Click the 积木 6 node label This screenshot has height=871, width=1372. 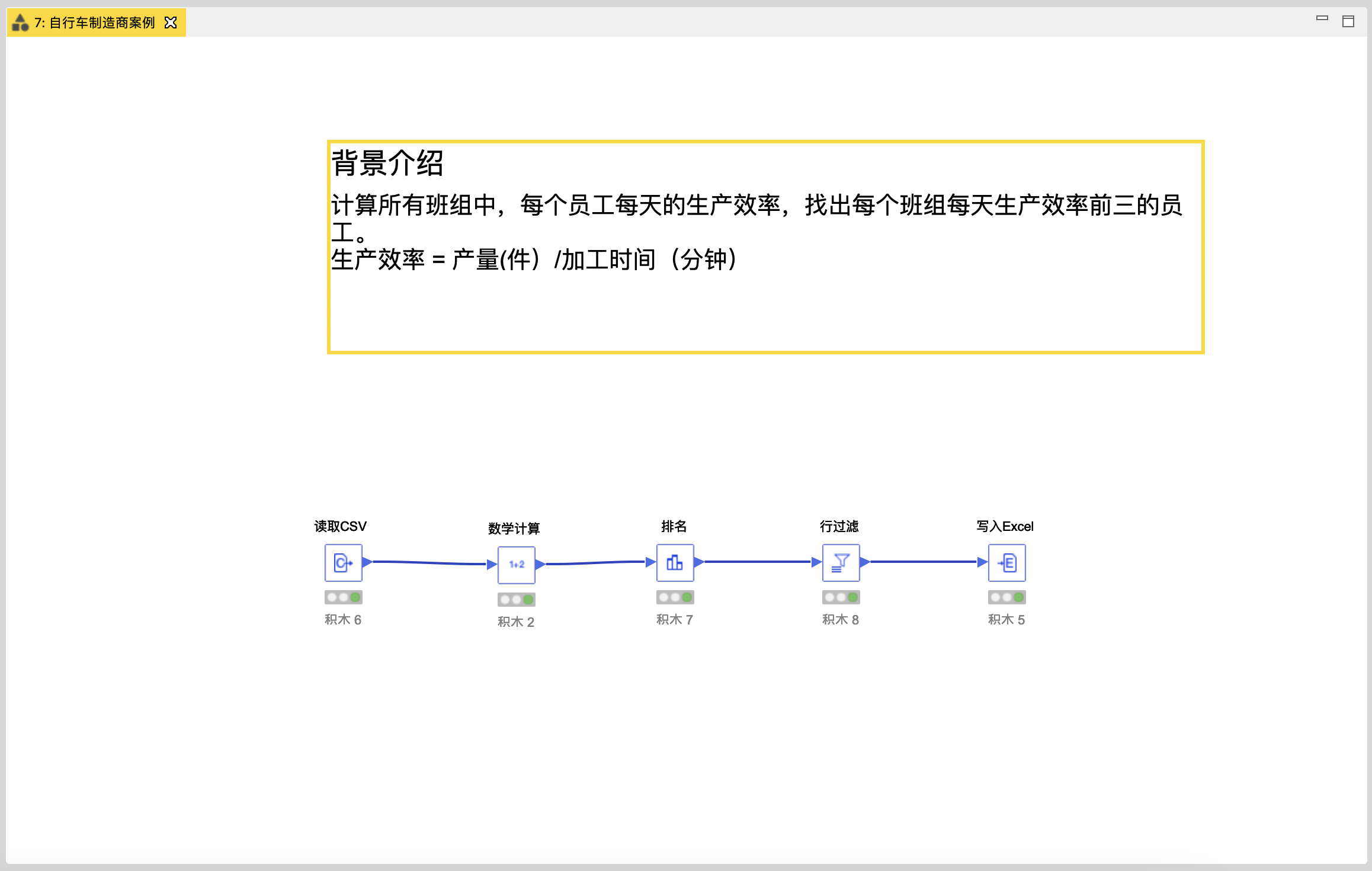click(x=343, y=620)
